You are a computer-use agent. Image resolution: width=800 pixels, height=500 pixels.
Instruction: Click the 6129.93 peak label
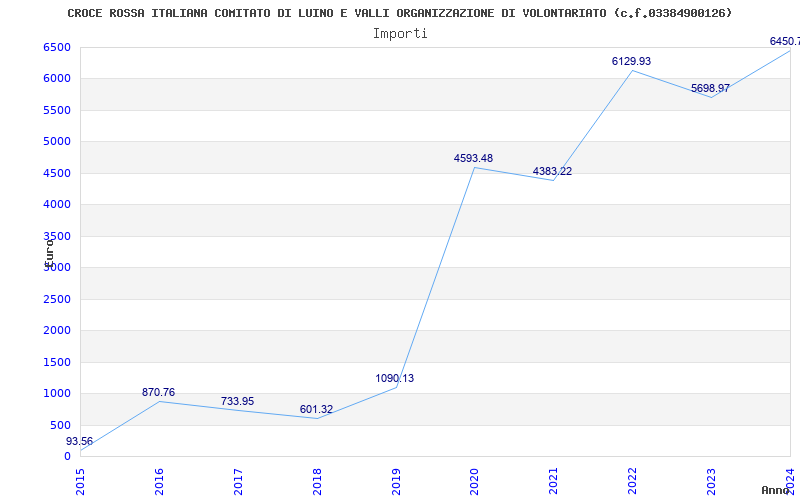coord(632,62)
